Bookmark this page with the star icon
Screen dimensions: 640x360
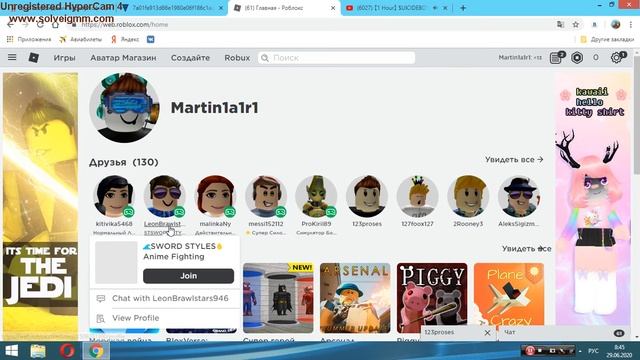[576, 25]
